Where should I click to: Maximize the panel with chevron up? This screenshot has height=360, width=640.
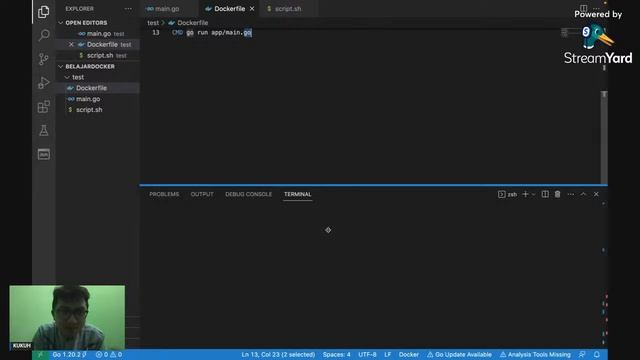[583, 194]
